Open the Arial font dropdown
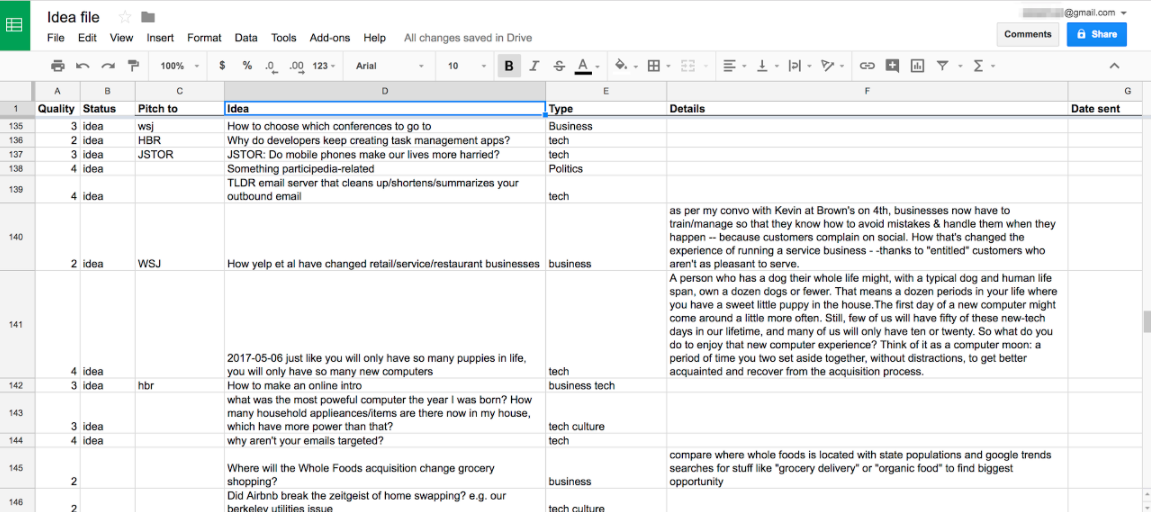 (x=390, y=66)
